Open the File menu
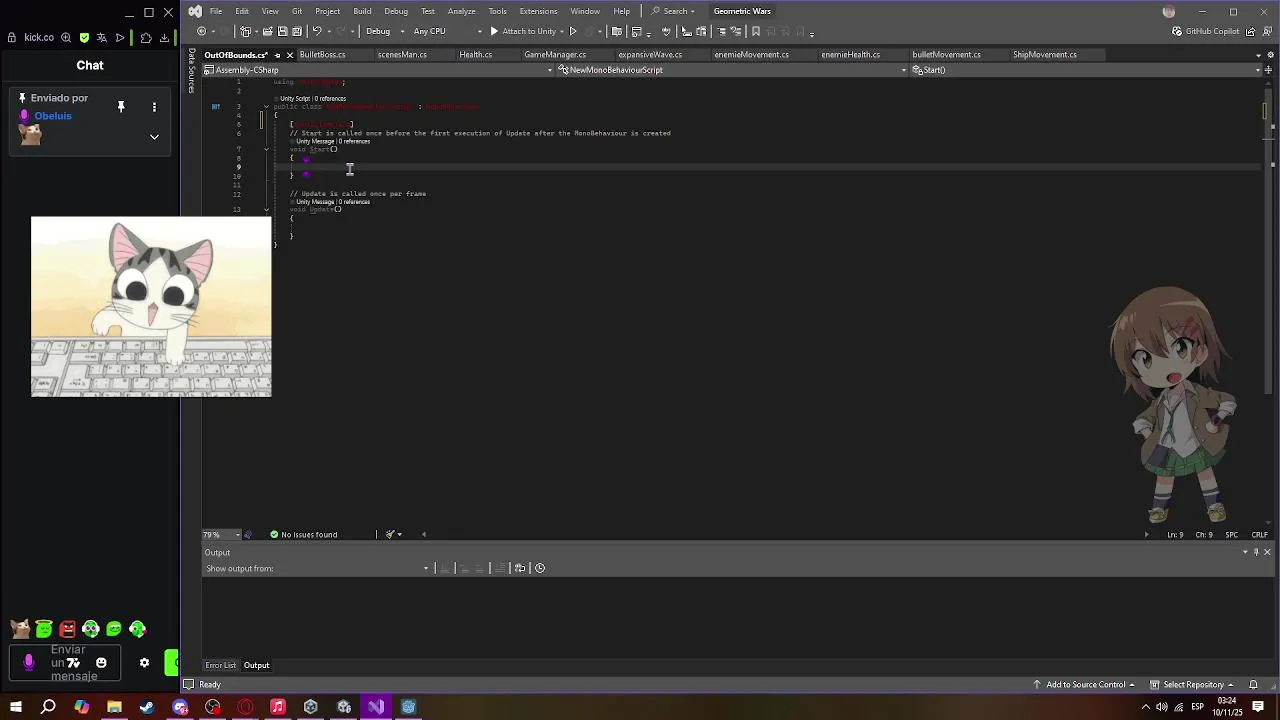 tap(216, 11)
